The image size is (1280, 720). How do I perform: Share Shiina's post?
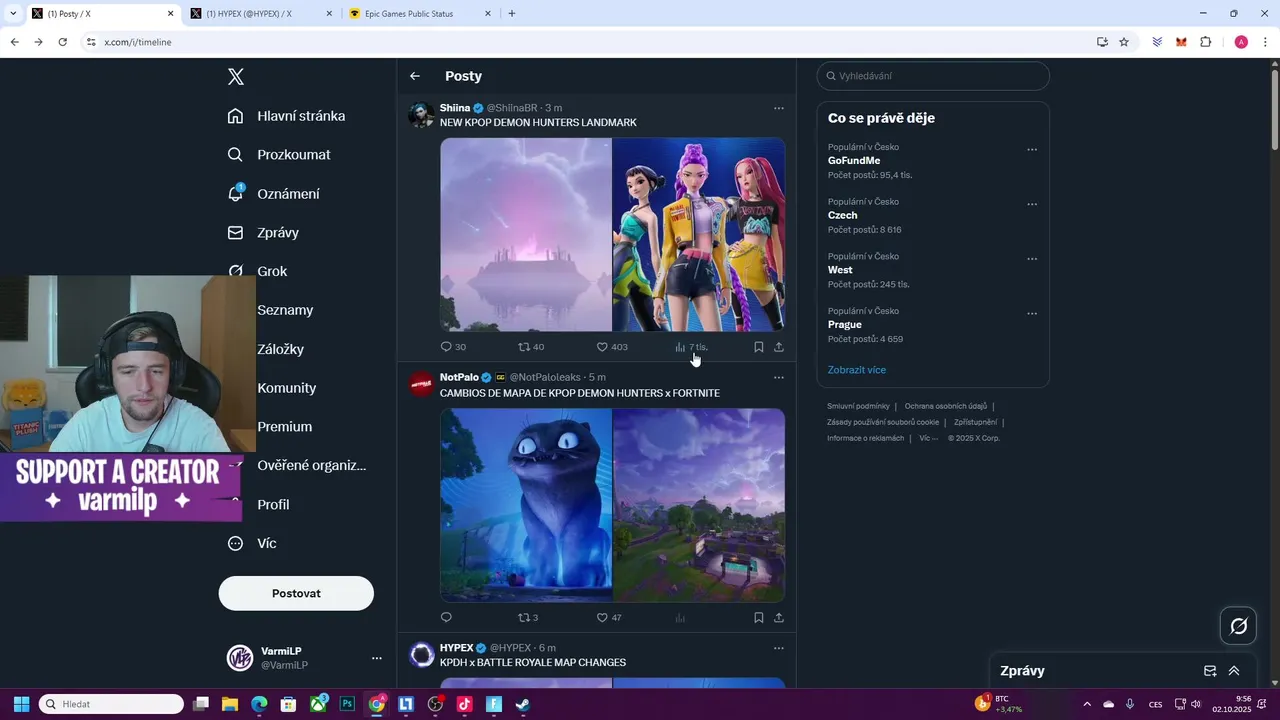(779, 347)
